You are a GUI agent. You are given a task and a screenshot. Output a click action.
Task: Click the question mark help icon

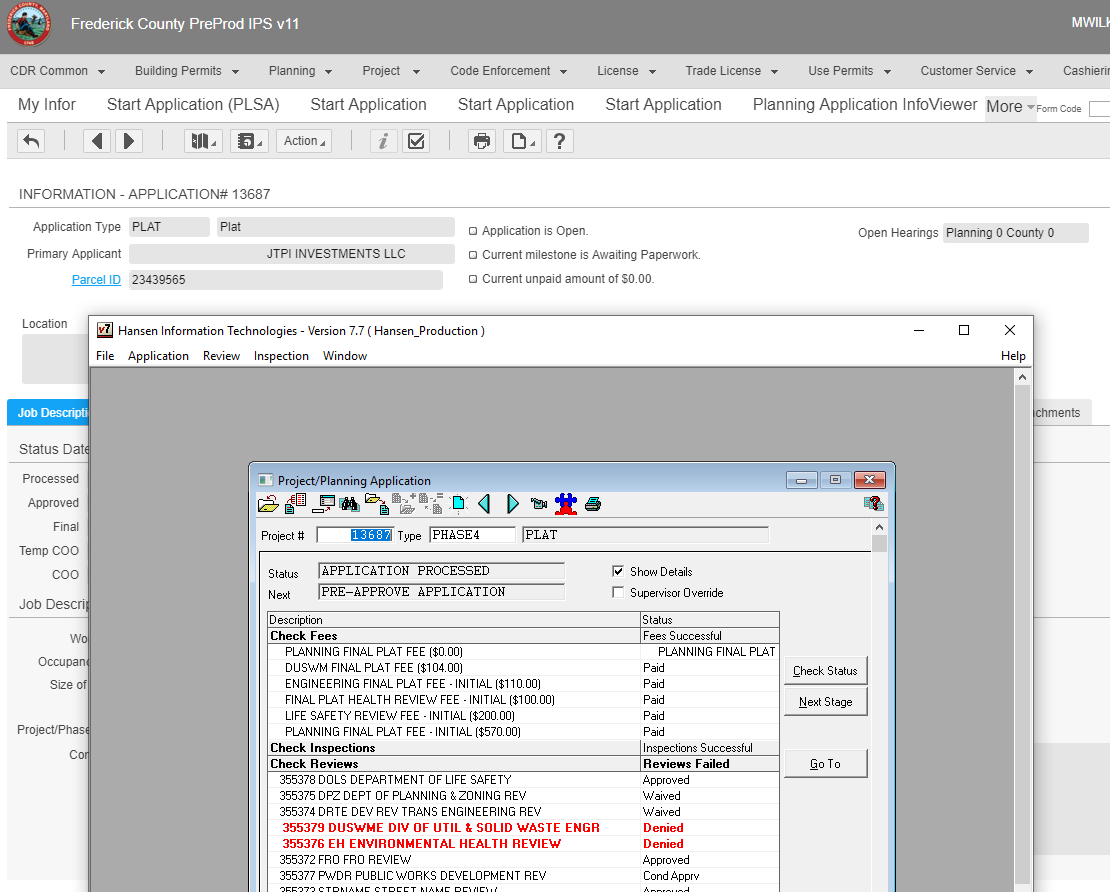point(559,141)
